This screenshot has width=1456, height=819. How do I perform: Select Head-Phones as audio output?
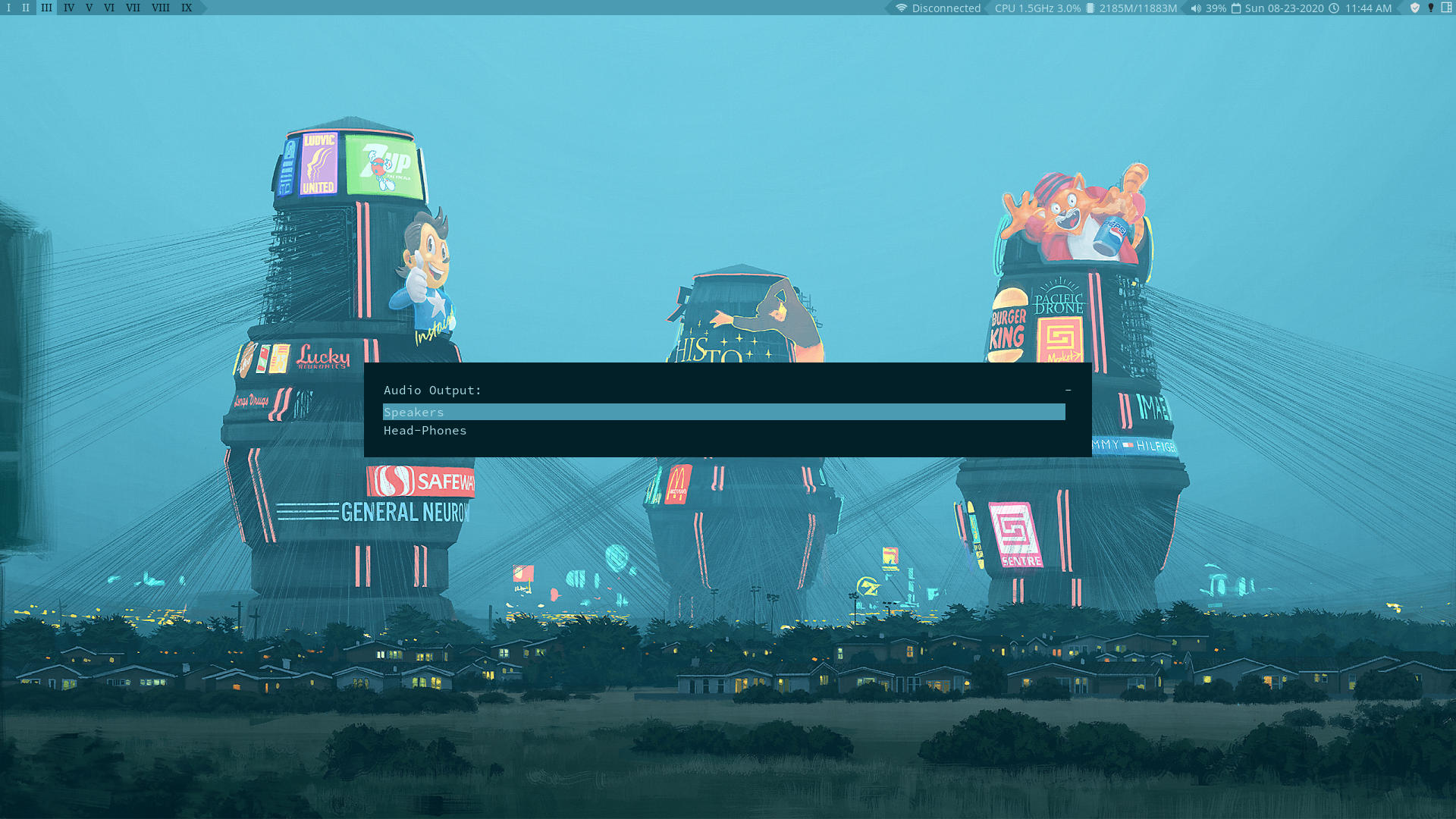tap(724, 430)
